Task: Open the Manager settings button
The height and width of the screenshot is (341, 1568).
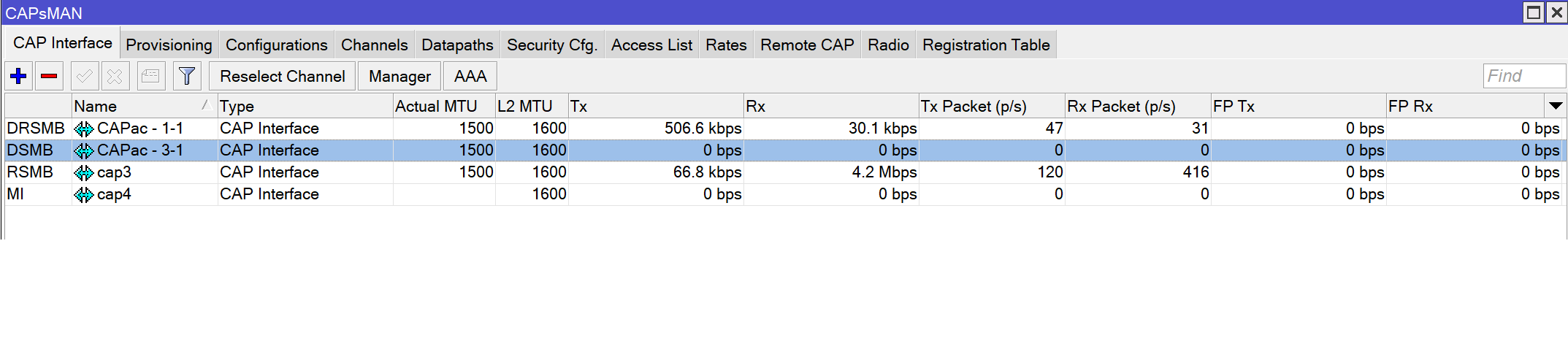Action: tap(399, 76)
